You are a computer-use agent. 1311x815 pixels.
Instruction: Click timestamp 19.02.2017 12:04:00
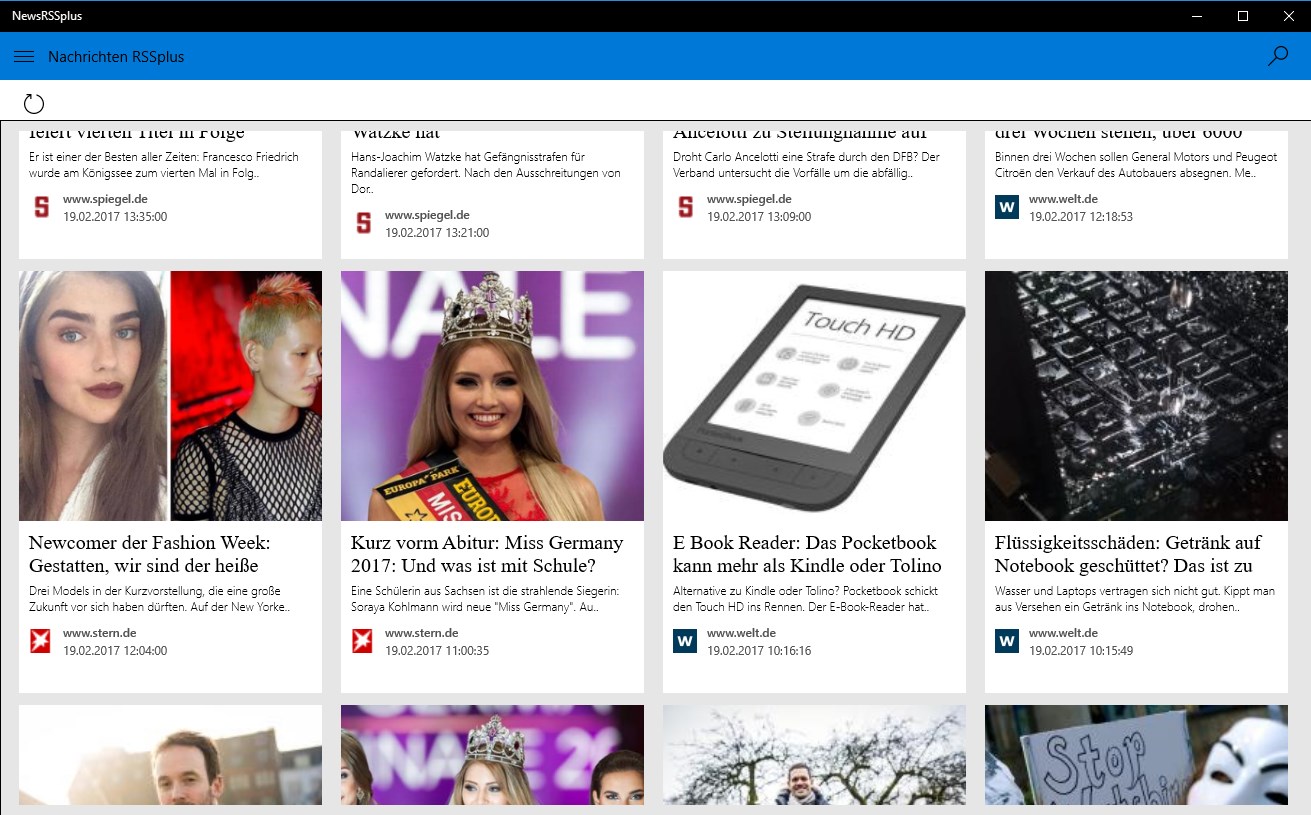point(115,651)
